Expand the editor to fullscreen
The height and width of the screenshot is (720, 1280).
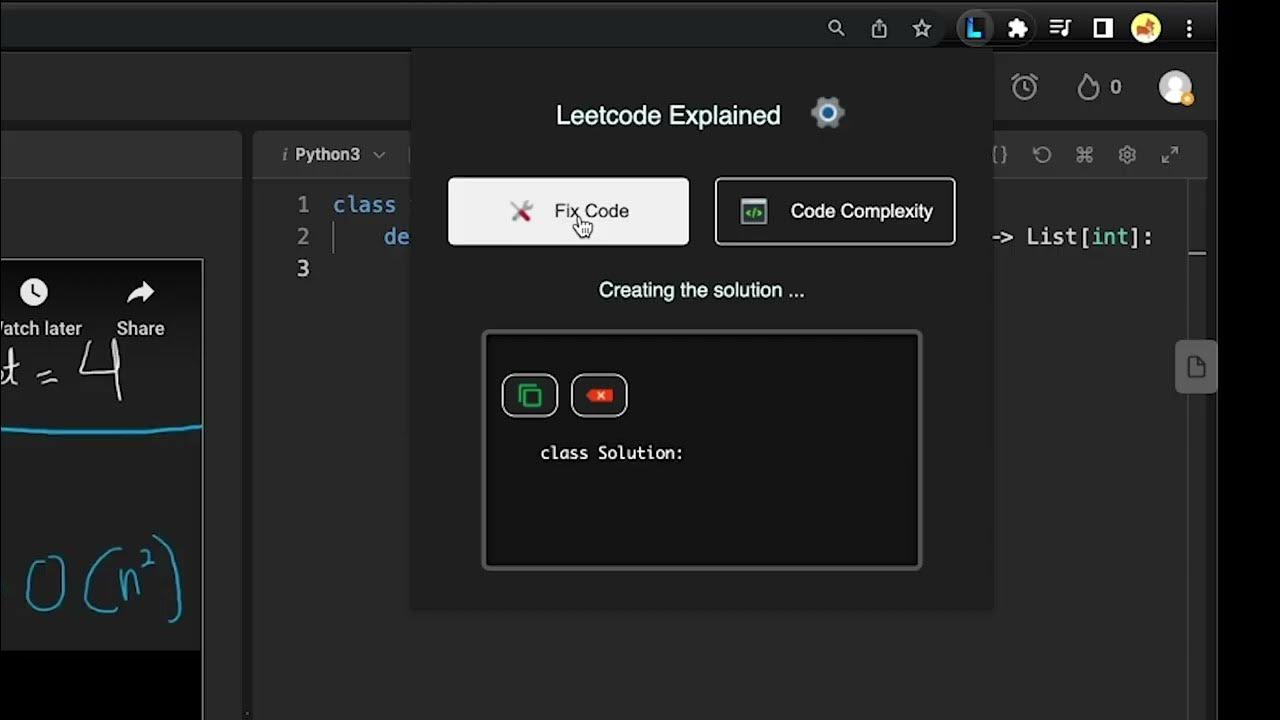1169,155
